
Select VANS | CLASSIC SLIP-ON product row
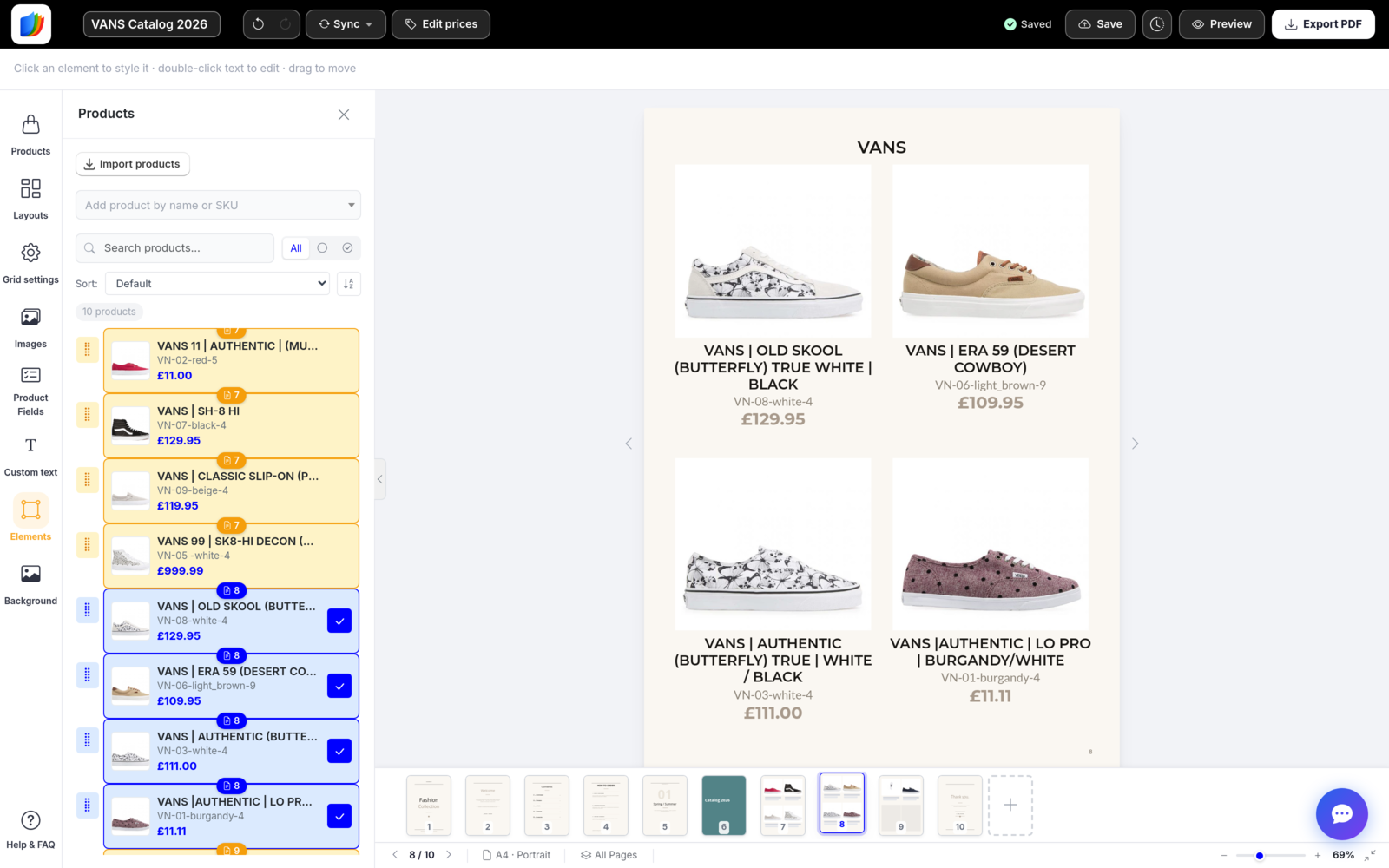tap(231, 491)
